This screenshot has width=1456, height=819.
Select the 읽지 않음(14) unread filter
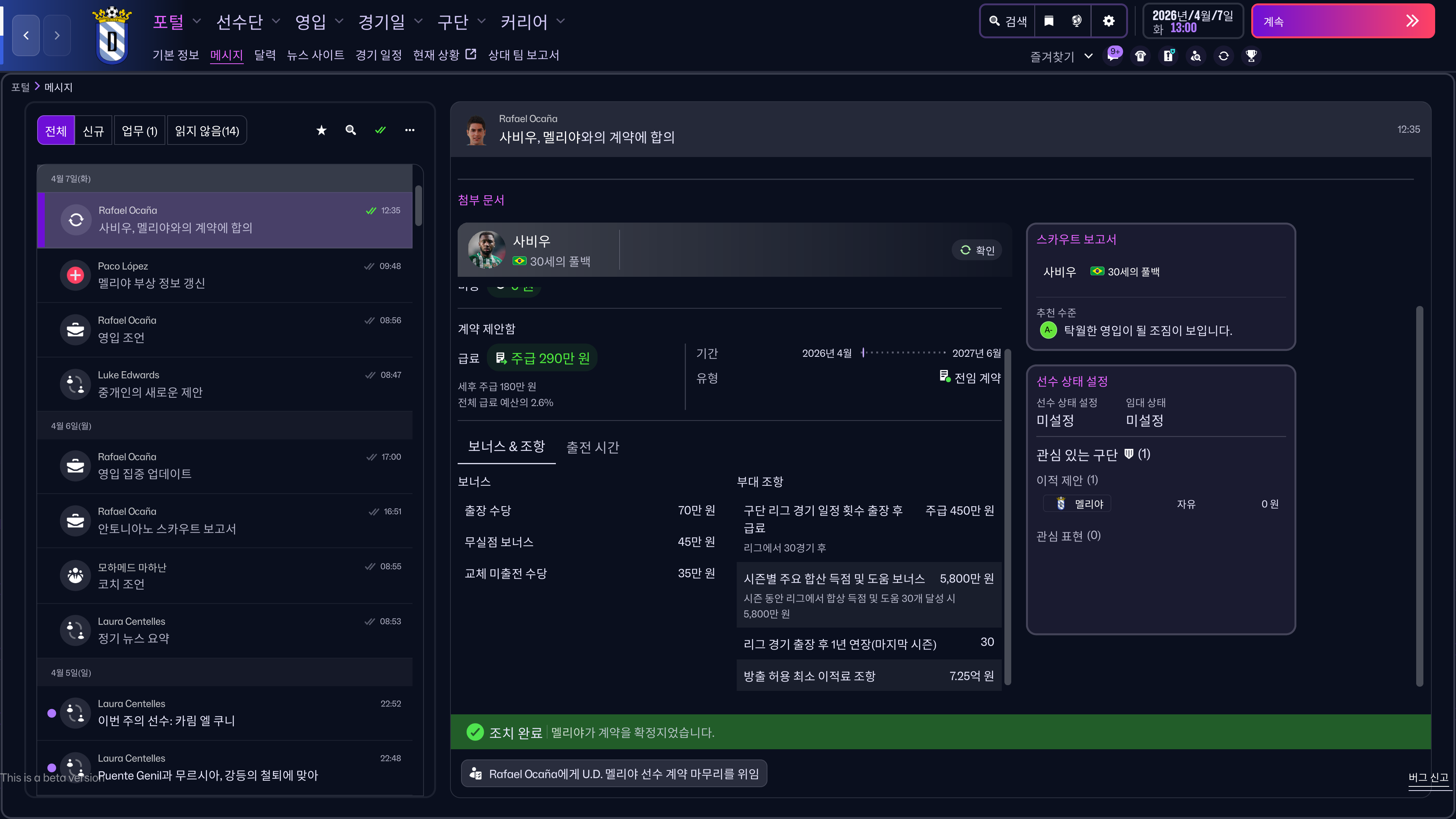click(207, 131)
